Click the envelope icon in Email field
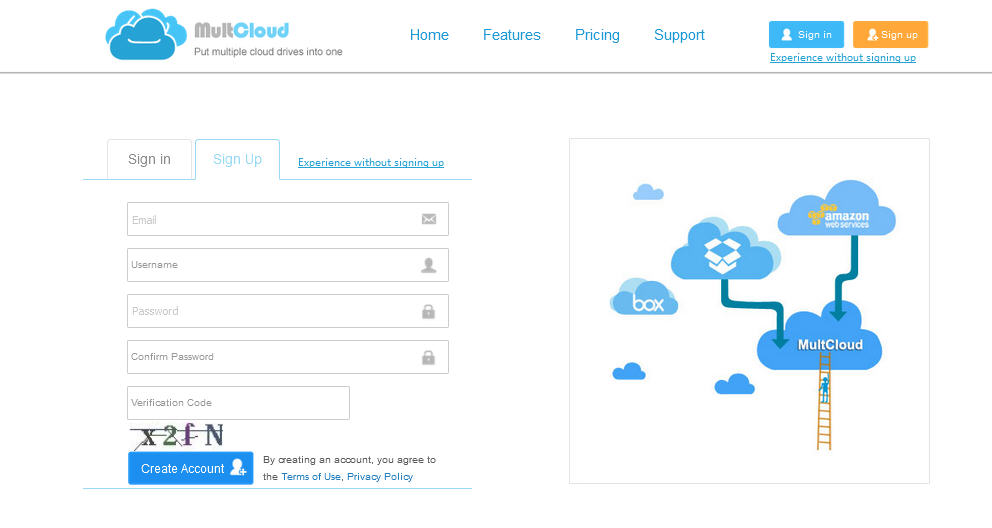This screenshot has width=992, height=528. tap(429, 219)
